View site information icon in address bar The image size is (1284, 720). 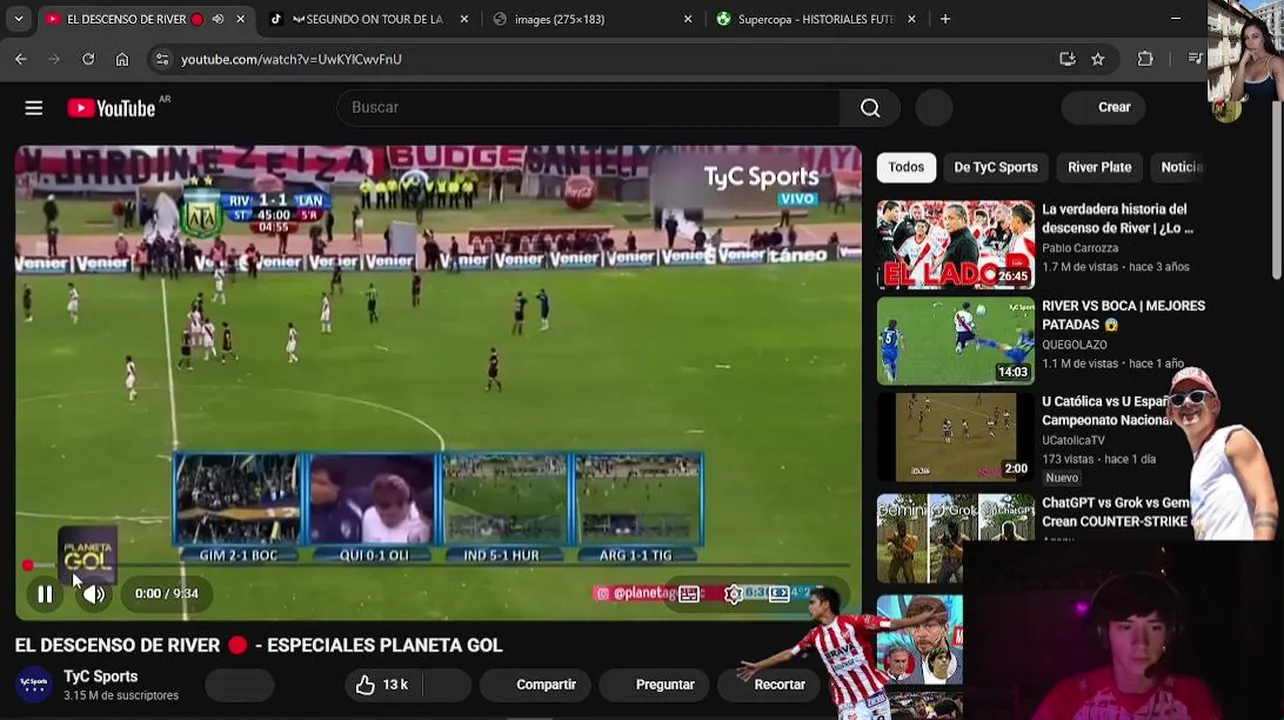pyautogui.click(x=162, y=59)
